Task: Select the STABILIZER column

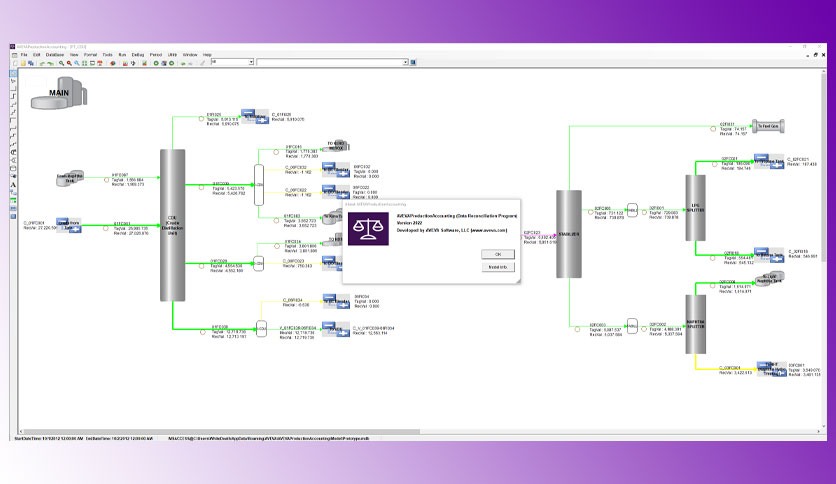Action: (x=569, y=234)
